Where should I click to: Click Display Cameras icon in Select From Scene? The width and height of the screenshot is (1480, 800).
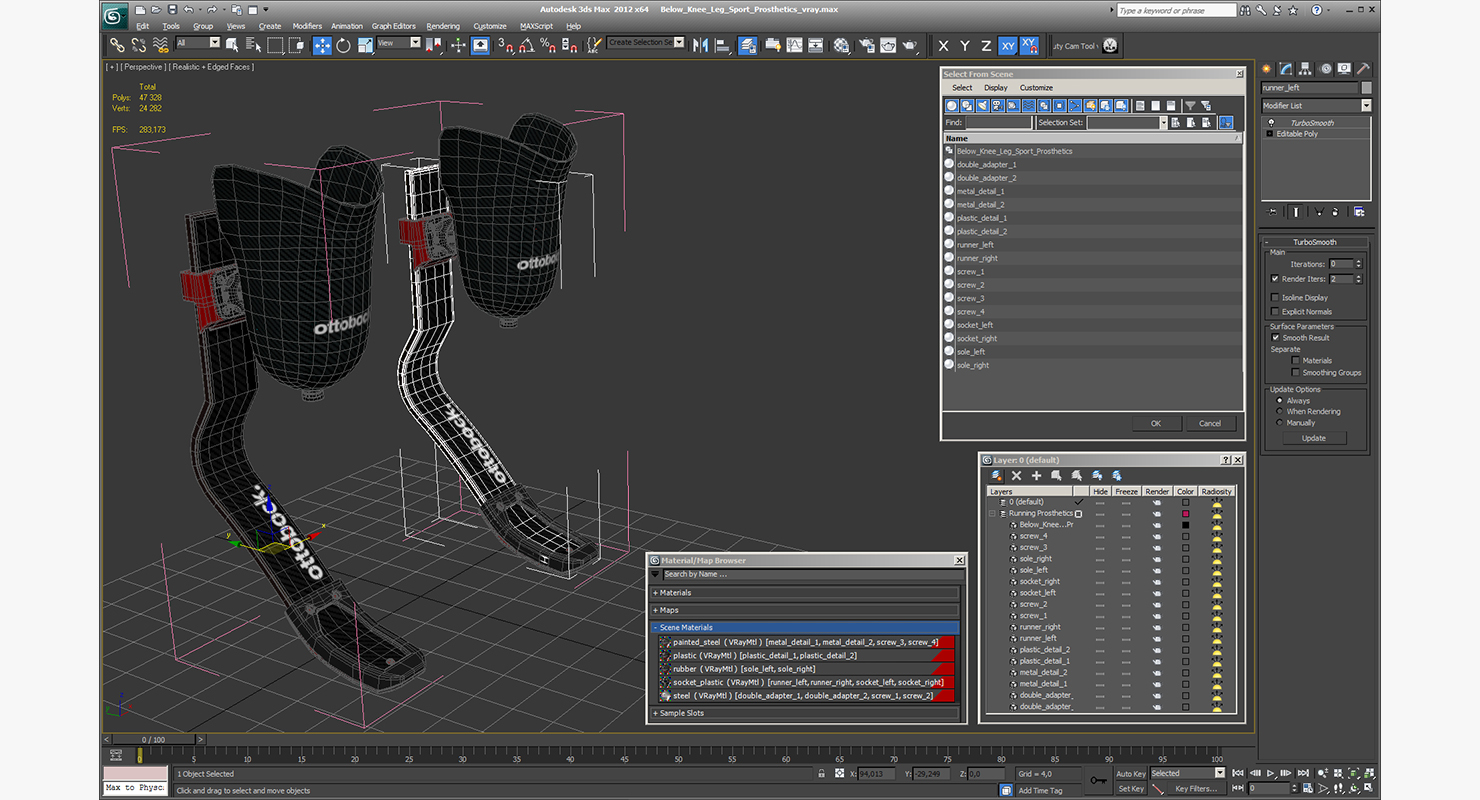pyautogui.click(x=998, y=105)
